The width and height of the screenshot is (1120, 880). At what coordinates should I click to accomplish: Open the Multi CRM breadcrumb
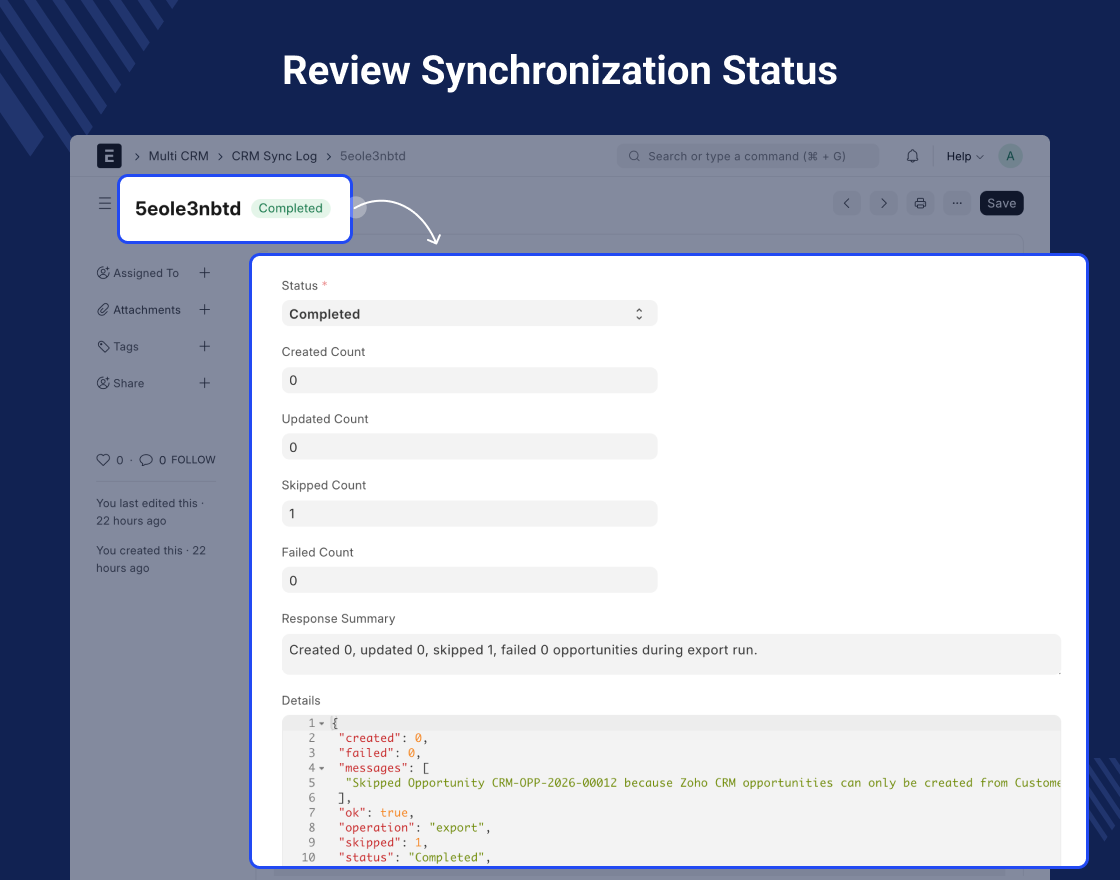coord(179,156)
